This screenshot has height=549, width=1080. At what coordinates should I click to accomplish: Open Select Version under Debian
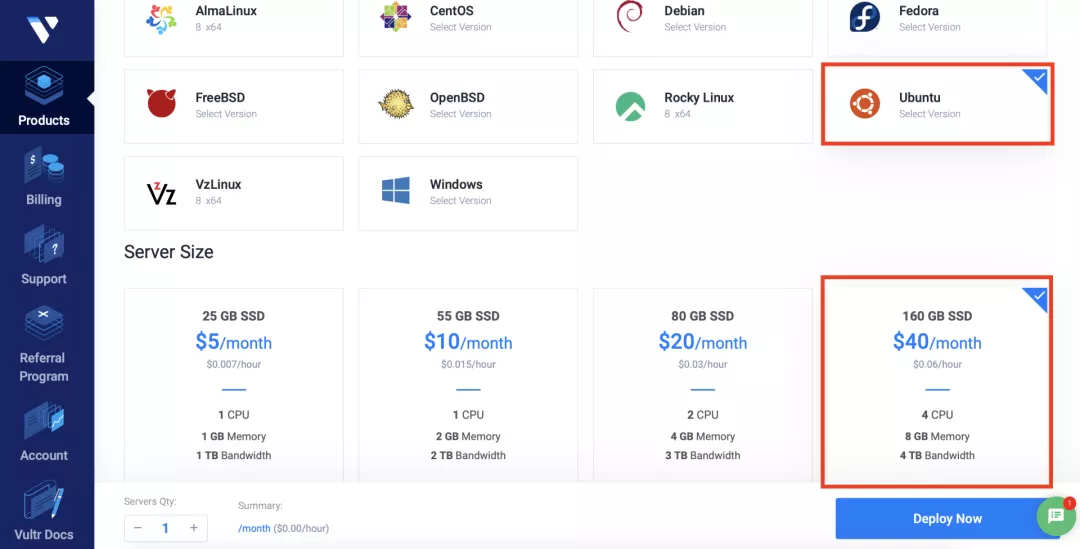[695, 28]
